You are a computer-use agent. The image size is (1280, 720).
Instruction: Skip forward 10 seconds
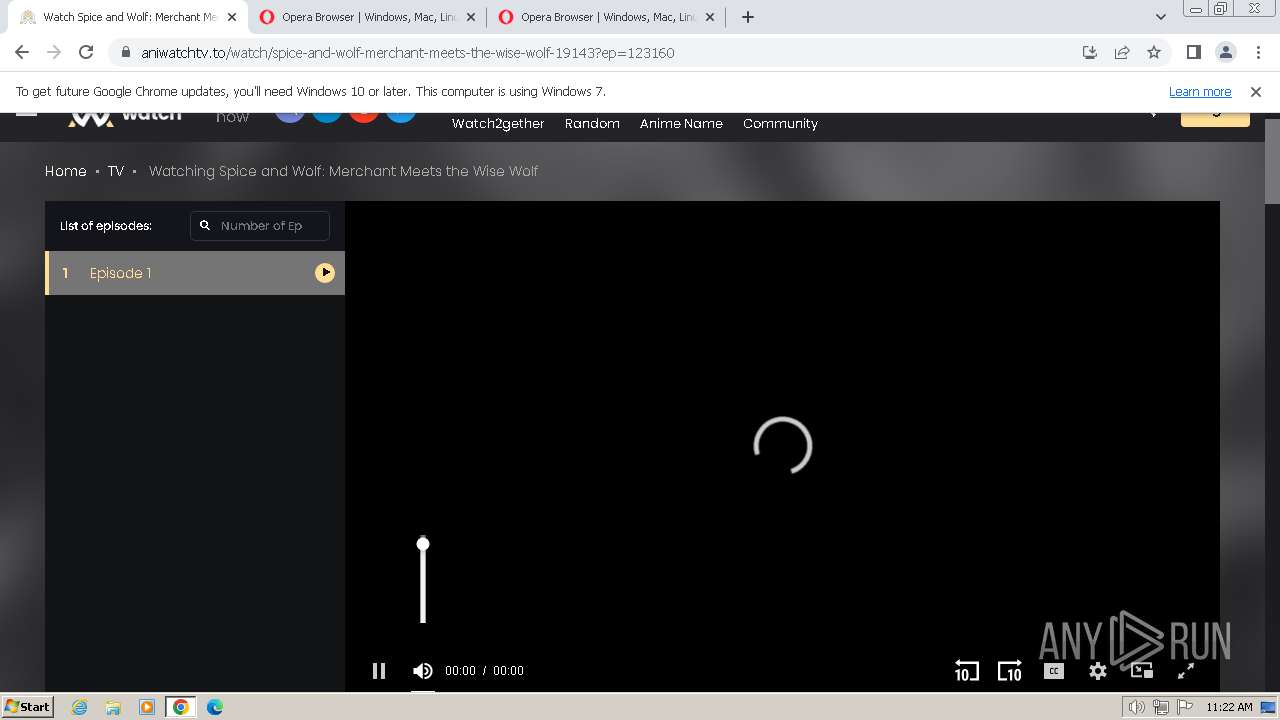pyautogui.click(x=1010, y=671)
